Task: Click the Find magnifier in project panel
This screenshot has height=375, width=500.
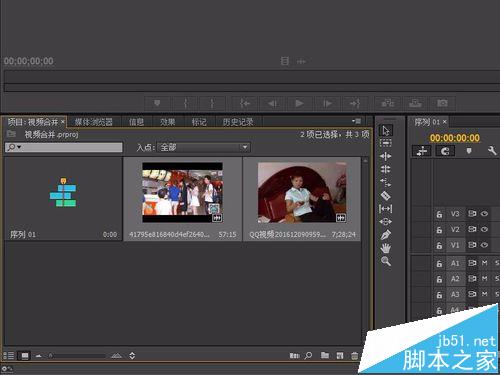Action: click(308, 356)
